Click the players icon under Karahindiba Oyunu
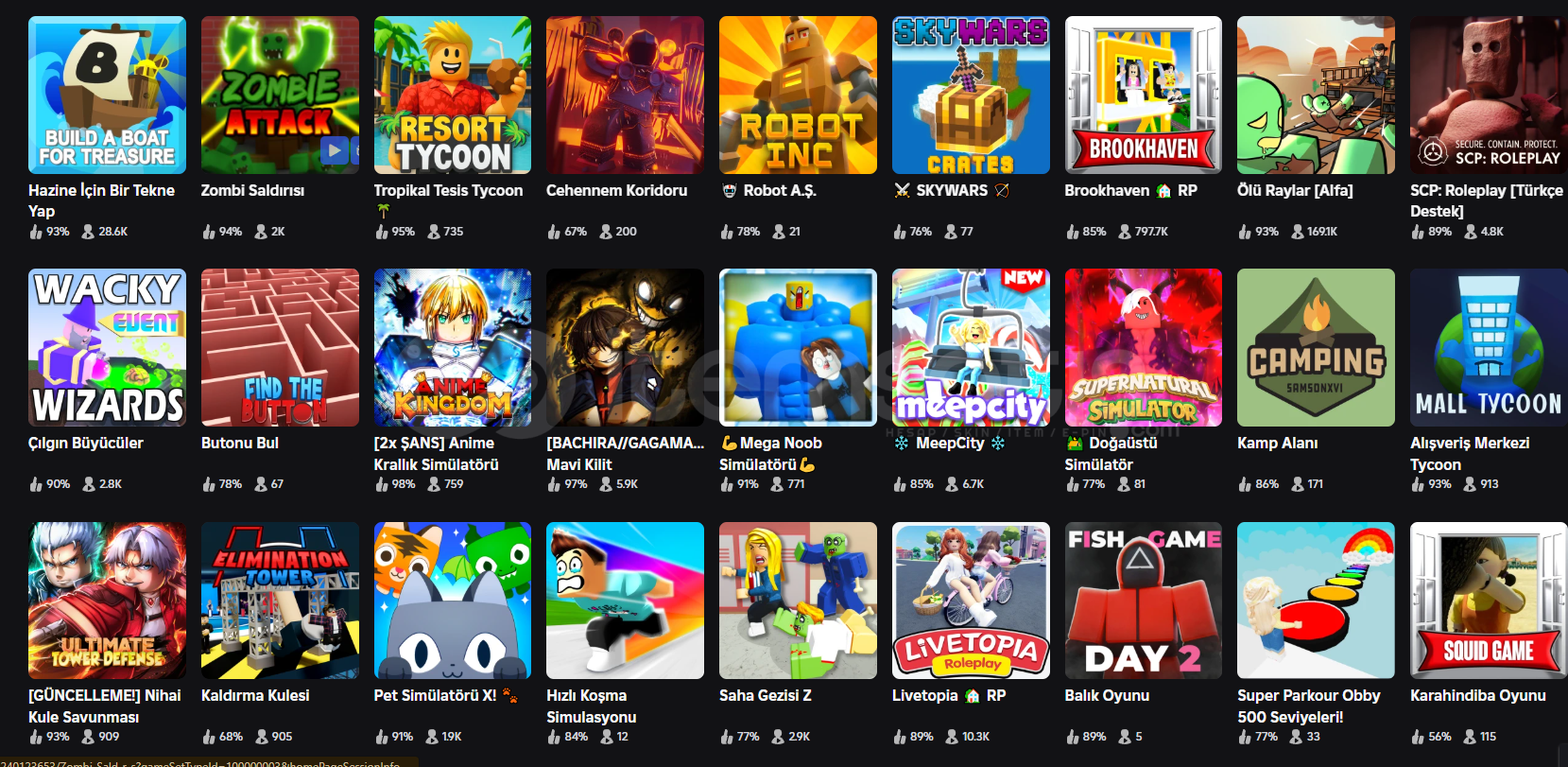Image resolution: width=1568 pixels, height=767 pixels. coord(1470,737)
